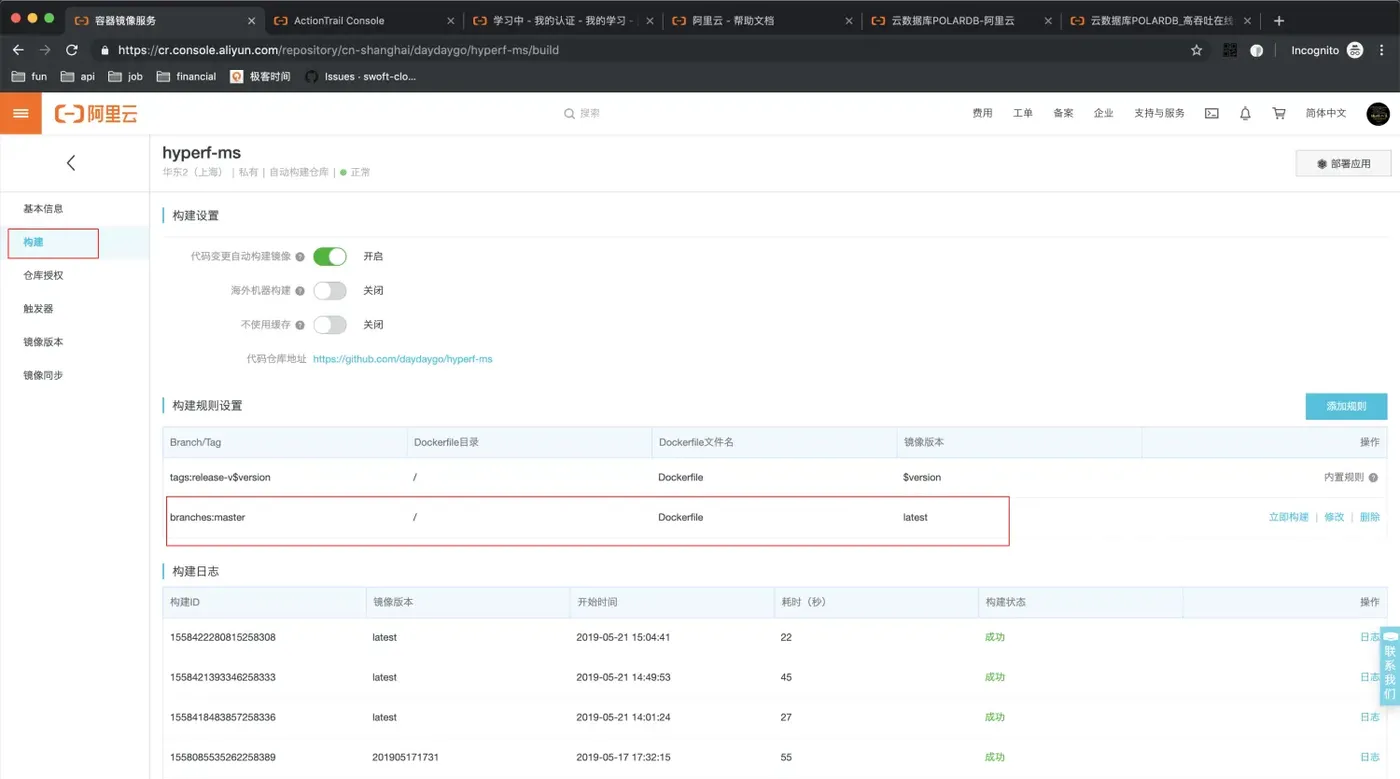
Task: Click the search magnifier icon
Action: click(570, 114)
